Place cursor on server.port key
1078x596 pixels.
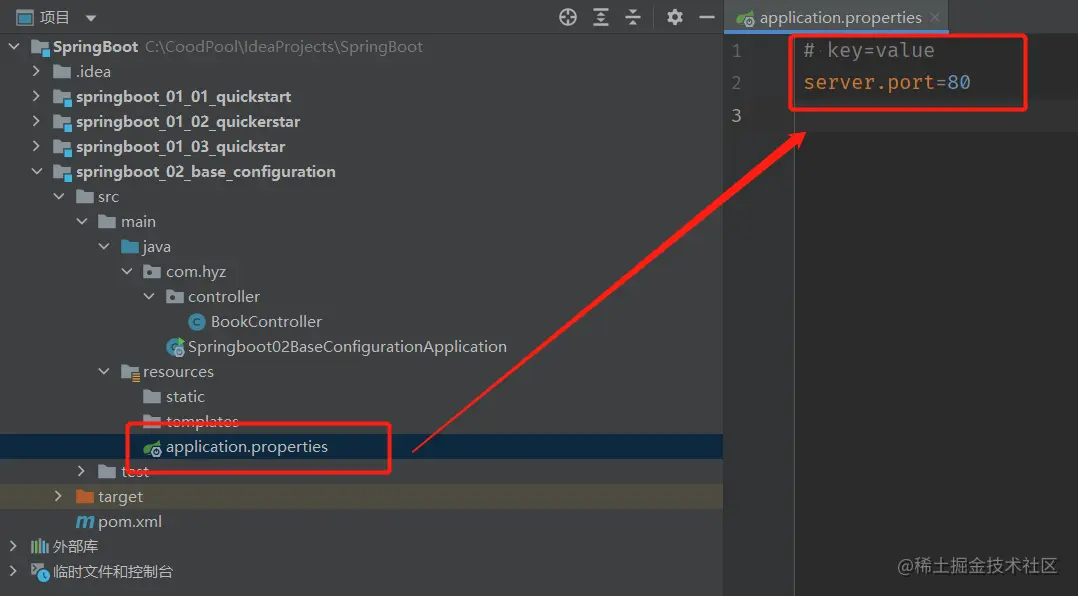click(x=870, y=82)
